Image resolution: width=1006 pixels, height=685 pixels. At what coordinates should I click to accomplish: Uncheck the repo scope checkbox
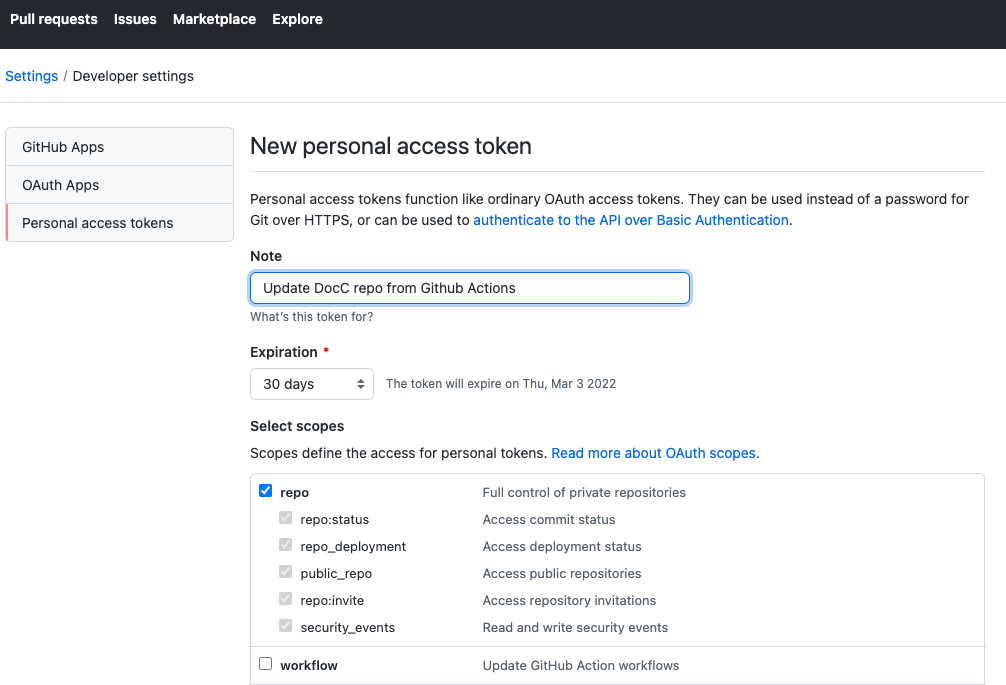coord(266,491)
